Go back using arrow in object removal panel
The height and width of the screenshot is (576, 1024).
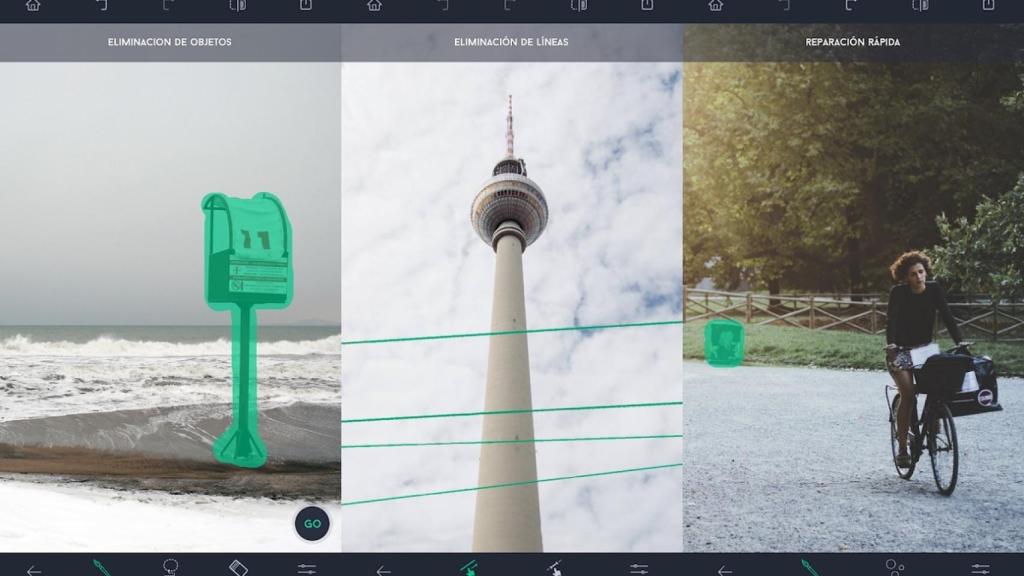point(34,570)
